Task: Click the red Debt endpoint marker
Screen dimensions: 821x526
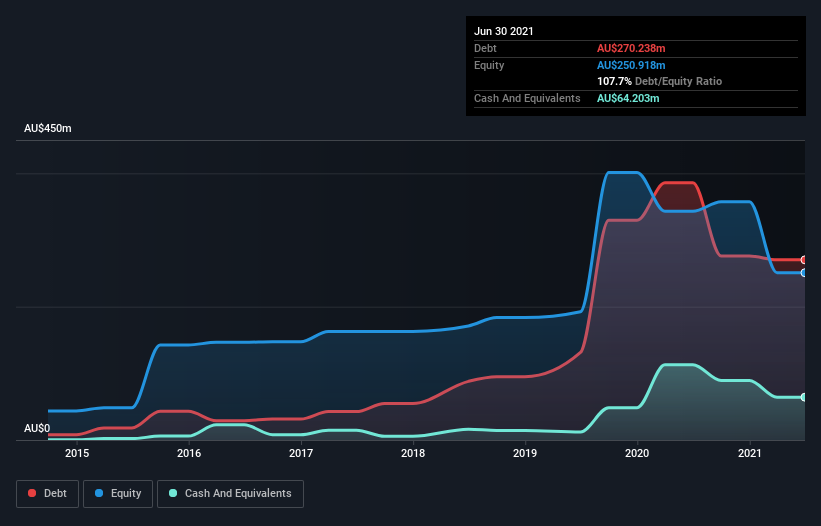Action: [804, 260]
